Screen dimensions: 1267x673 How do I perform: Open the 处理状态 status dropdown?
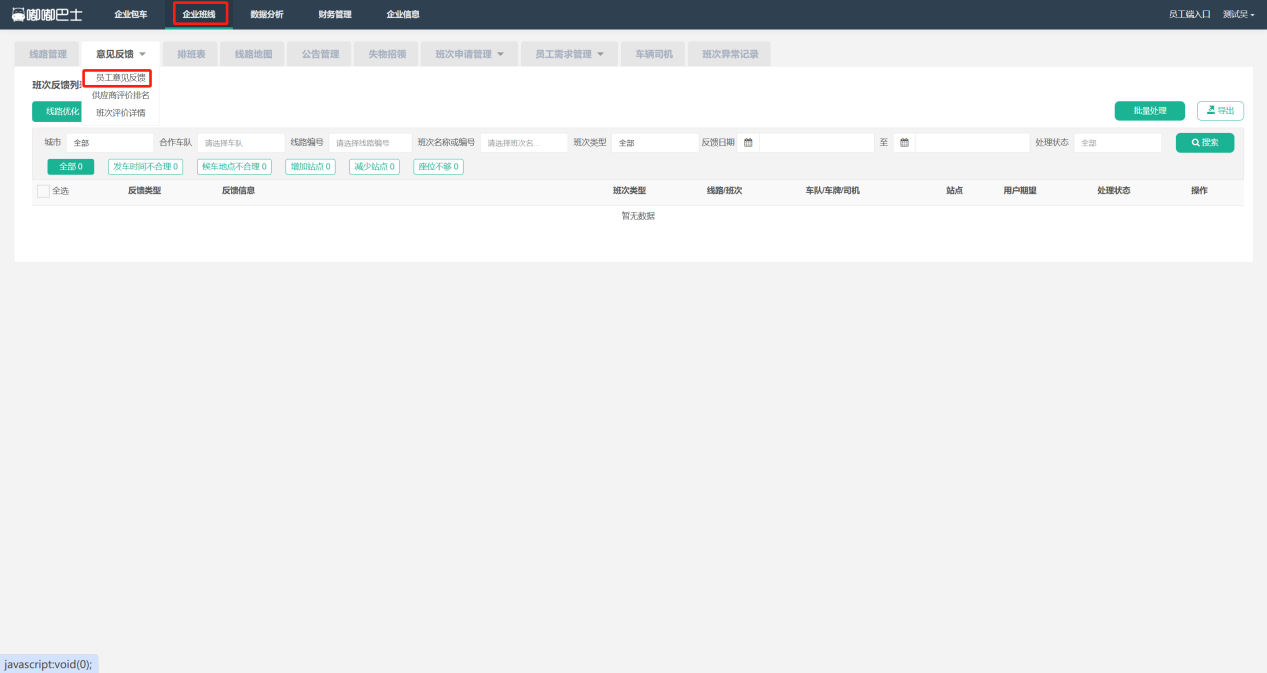click(x=1117, y=143)
